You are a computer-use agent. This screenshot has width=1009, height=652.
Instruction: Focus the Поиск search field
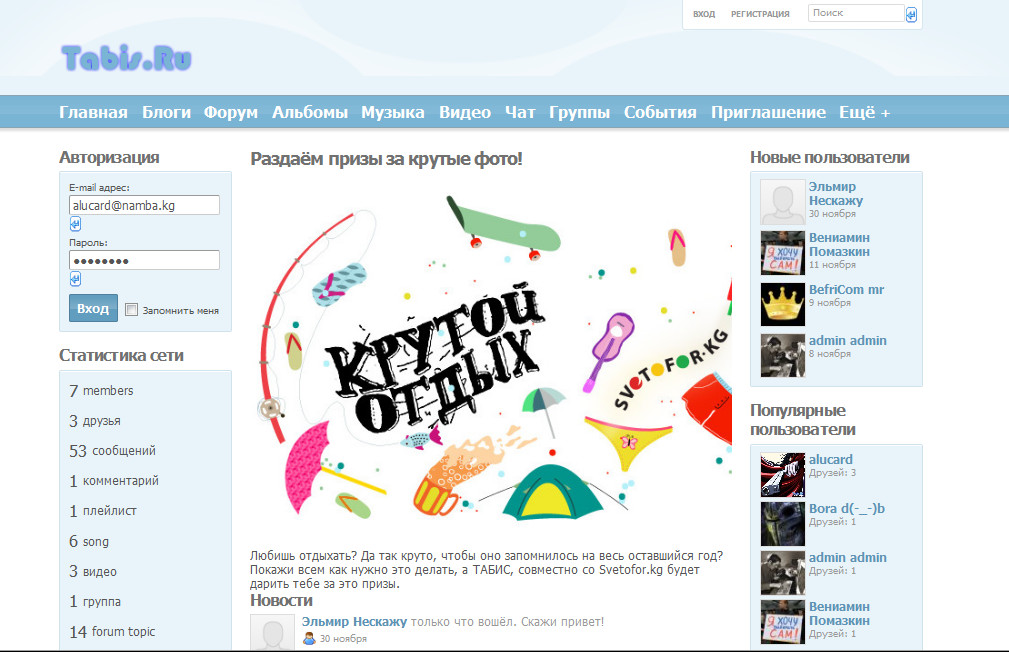(856, 13)
